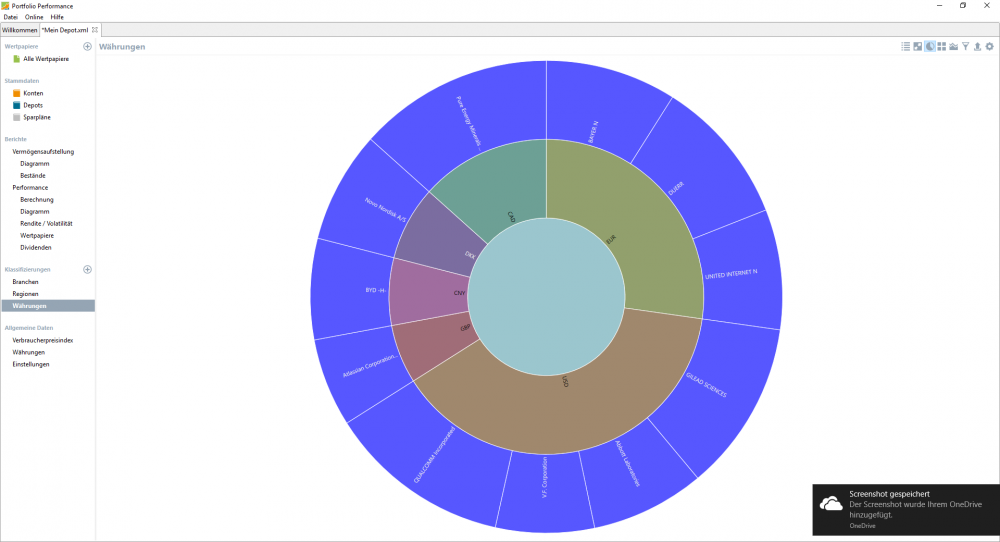Screen dimensions: 1000x542
Task: Open the gear settings icon in toolbar
Action: point(989,47)
